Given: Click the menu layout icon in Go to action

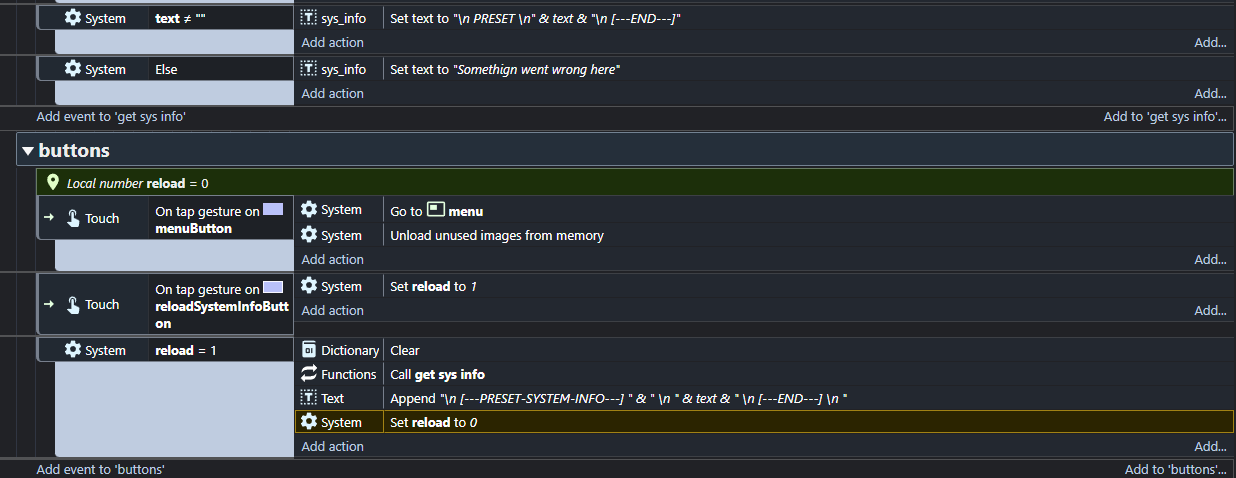Looking at the screenshot, I should (x=435, y=210).
